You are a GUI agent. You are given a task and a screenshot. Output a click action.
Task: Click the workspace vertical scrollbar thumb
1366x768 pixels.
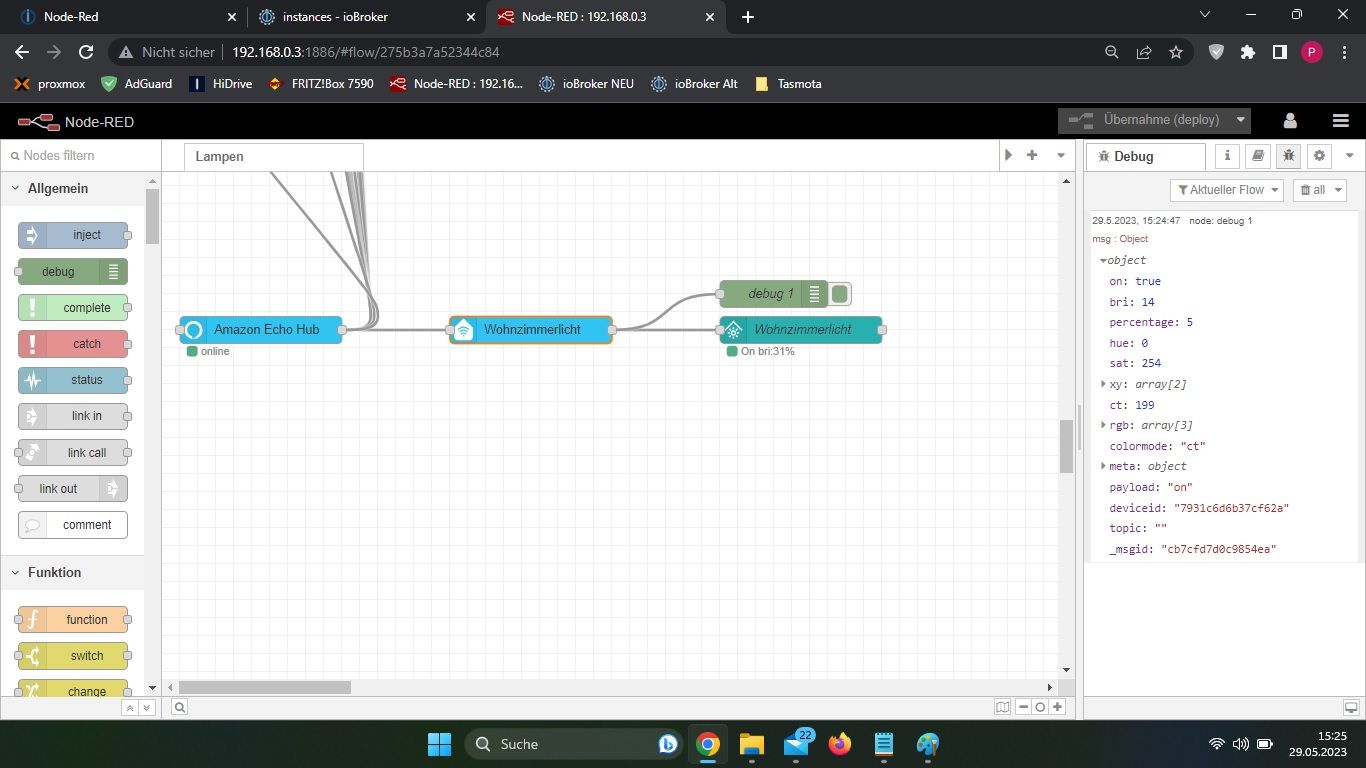pyautogui.click(x=1066, y=446)
